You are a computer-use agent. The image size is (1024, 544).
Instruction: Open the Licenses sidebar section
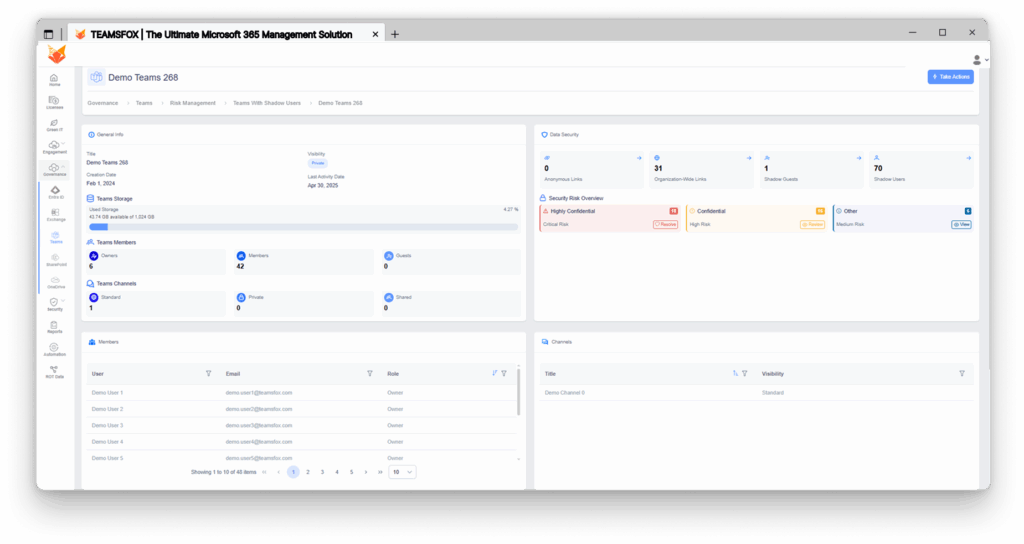(x=54, y=103)
